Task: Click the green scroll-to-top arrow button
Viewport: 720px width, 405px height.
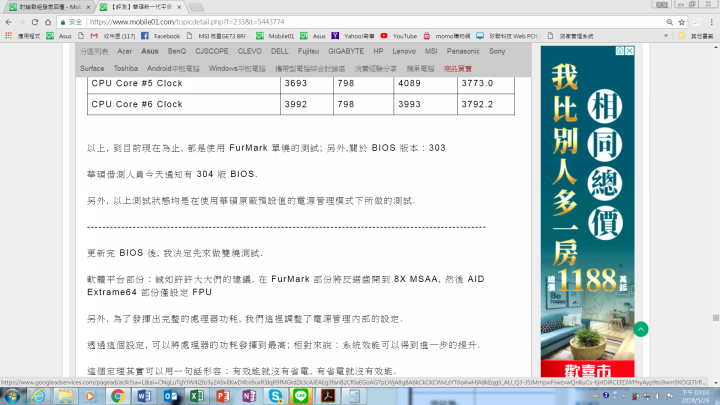Action: point(641,329)
